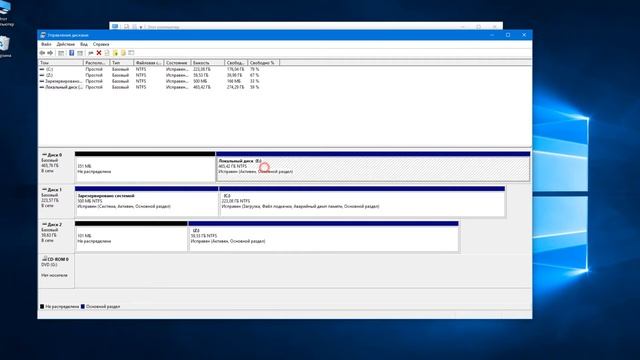Open the Справка menu
The height and width of the screenshot is (360, 640).
pyautogui.click(x=101, y=44)
